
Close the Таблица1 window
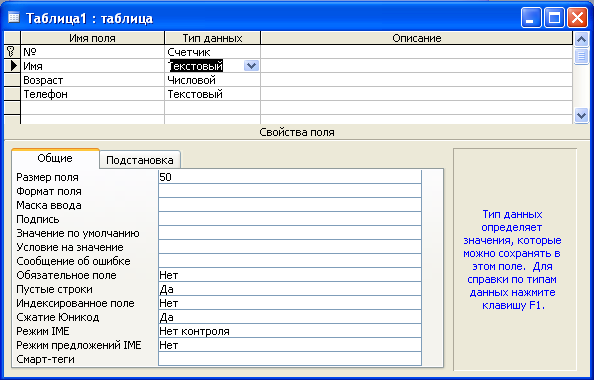pyautogui.click(x=577, y=18)
